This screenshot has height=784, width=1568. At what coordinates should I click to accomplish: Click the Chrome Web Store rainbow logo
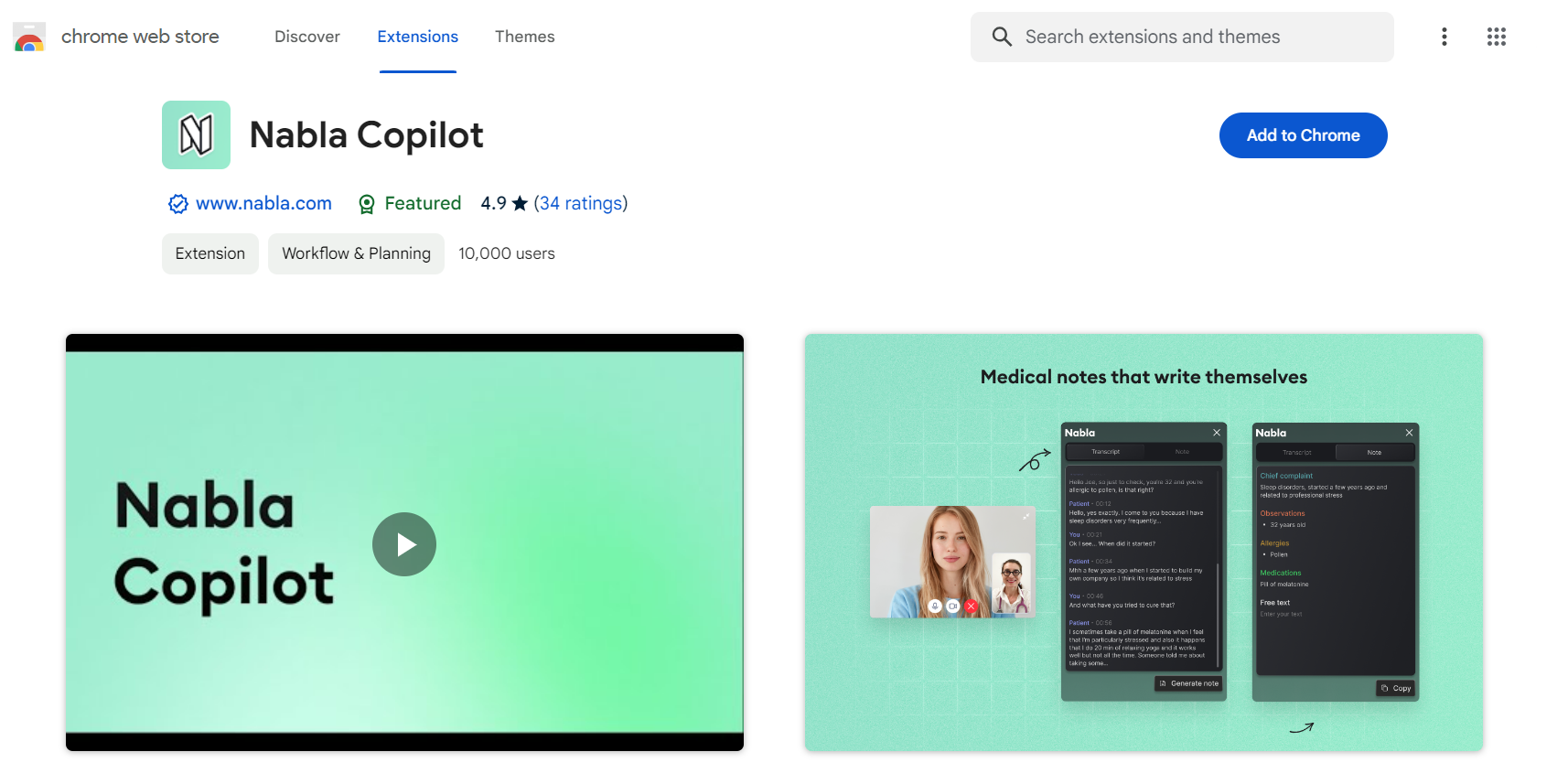[x=29, y=38]
